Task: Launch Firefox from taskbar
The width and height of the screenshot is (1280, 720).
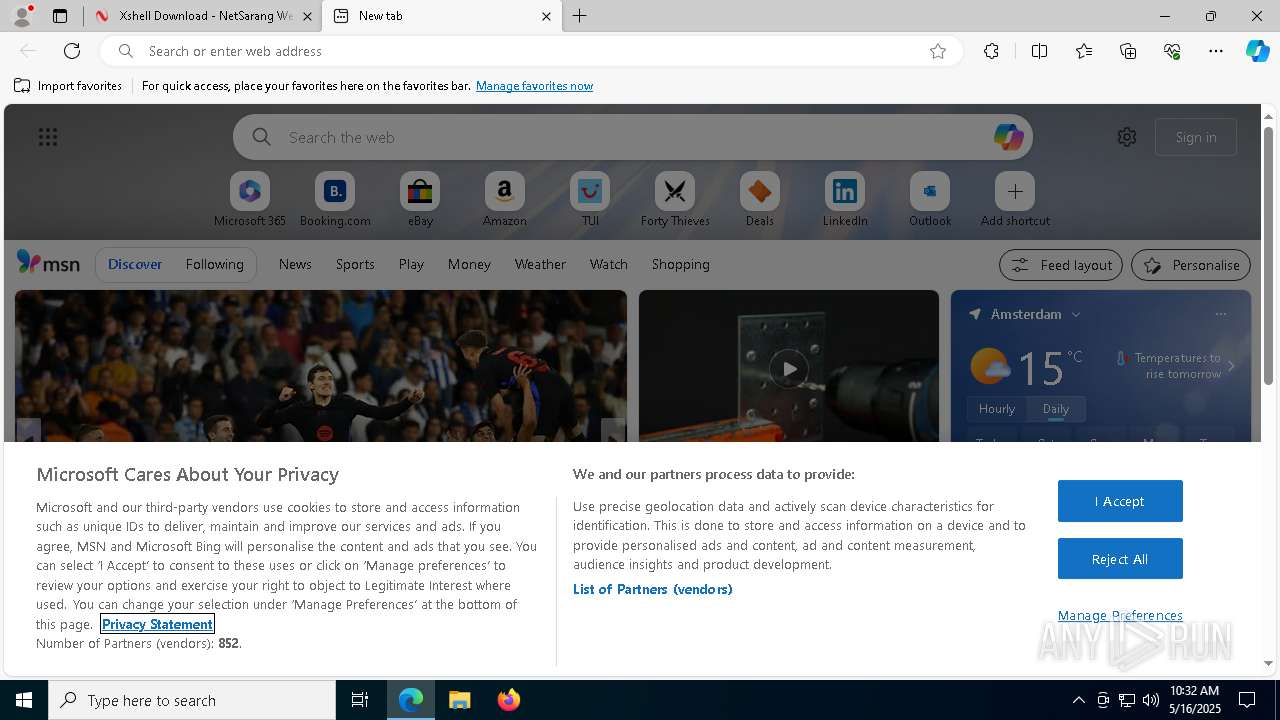Action: pyautogui.click(x=509, y=700)
